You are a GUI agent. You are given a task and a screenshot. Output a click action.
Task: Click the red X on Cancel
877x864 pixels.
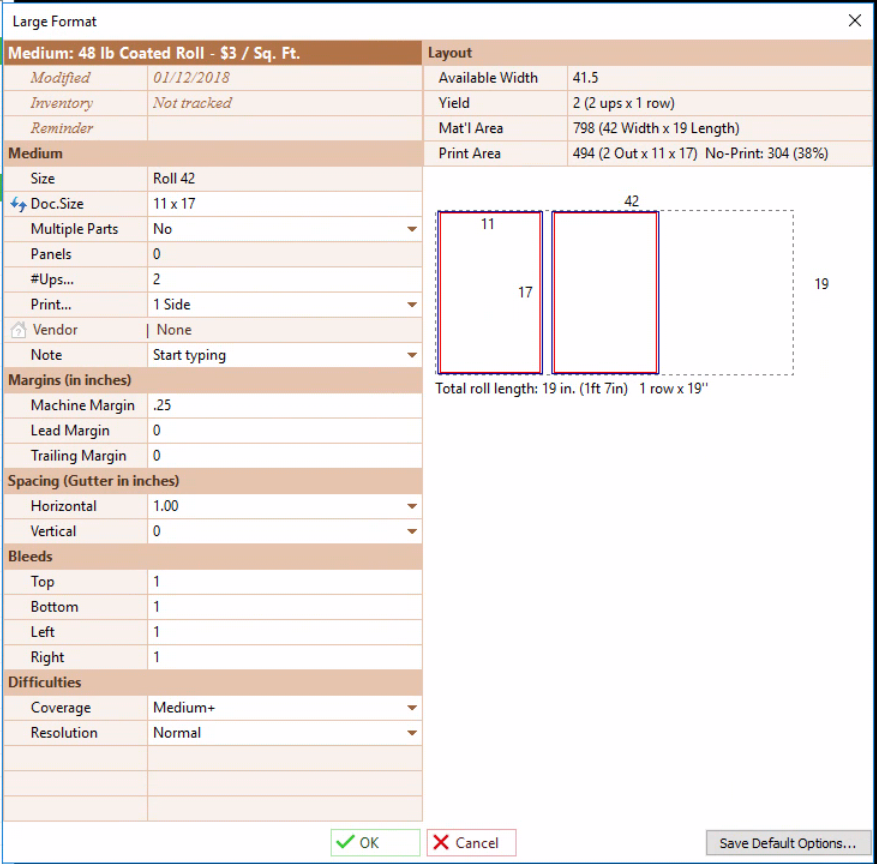[441, 843]
